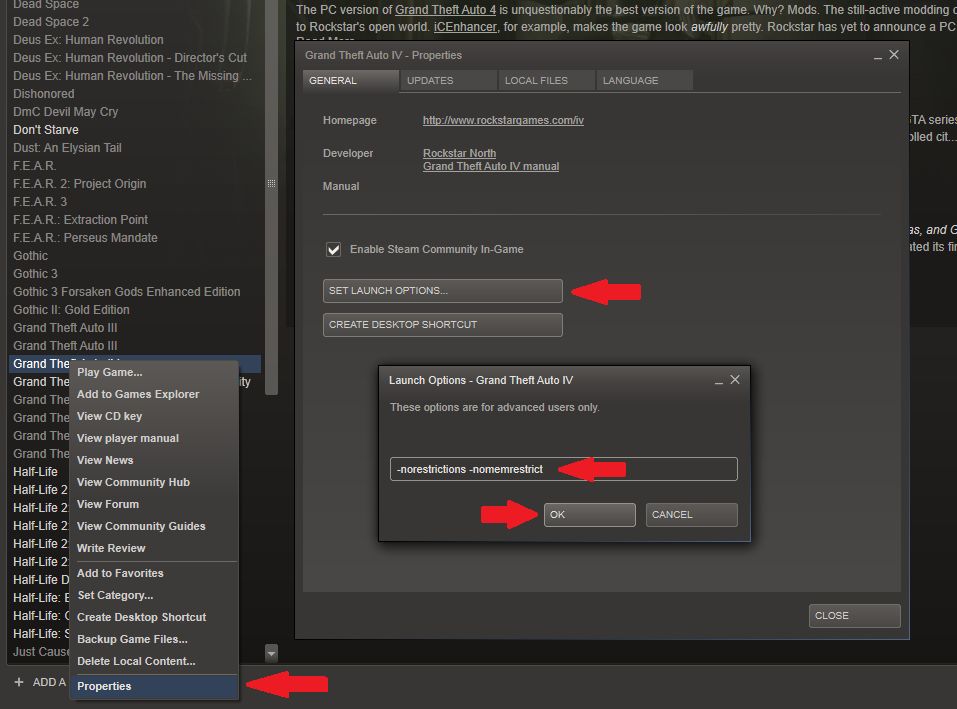Image resolution: width=957 pixels, height=709 pixels.
Task: Open the Grand Theft Auto 4 article link
Action: [446, 10]
